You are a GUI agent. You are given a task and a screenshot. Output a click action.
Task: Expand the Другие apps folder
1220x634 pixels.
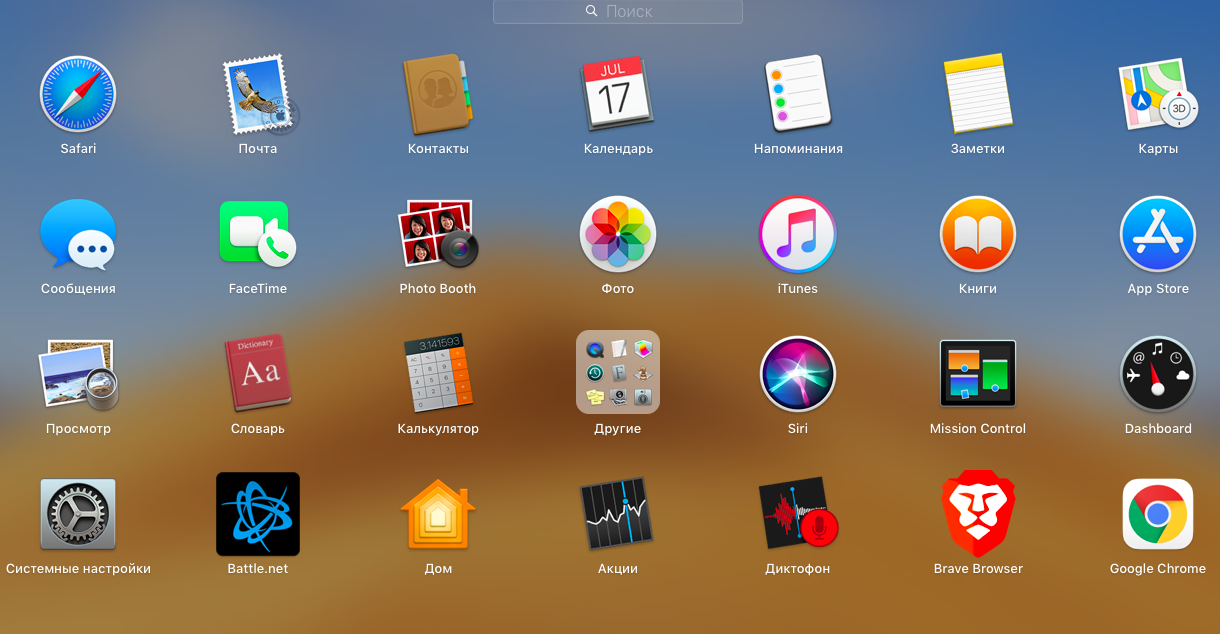pyautogui.click(x=618, y=372)
